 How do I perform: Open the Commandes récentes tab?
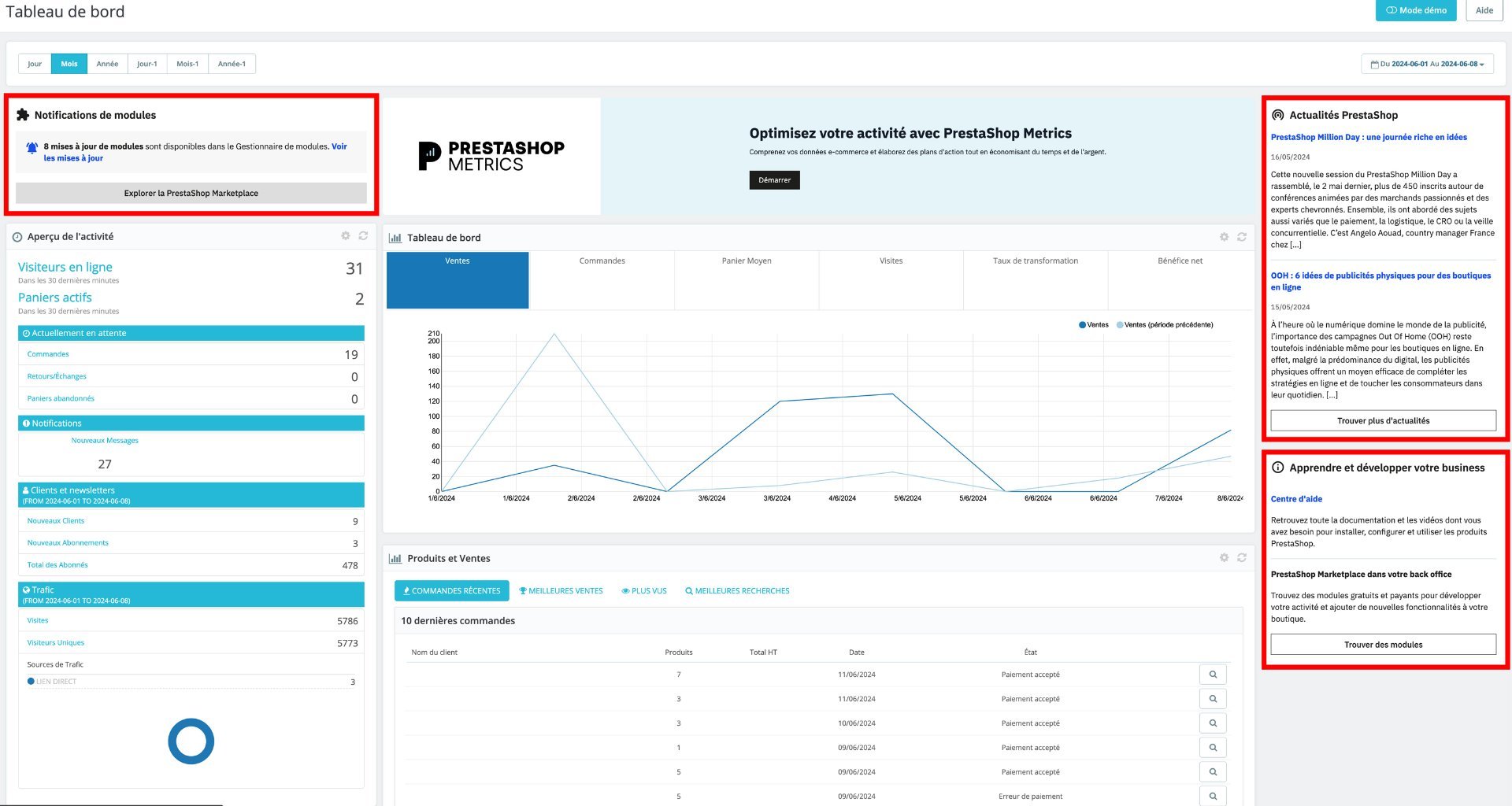(x=452, y=591)
